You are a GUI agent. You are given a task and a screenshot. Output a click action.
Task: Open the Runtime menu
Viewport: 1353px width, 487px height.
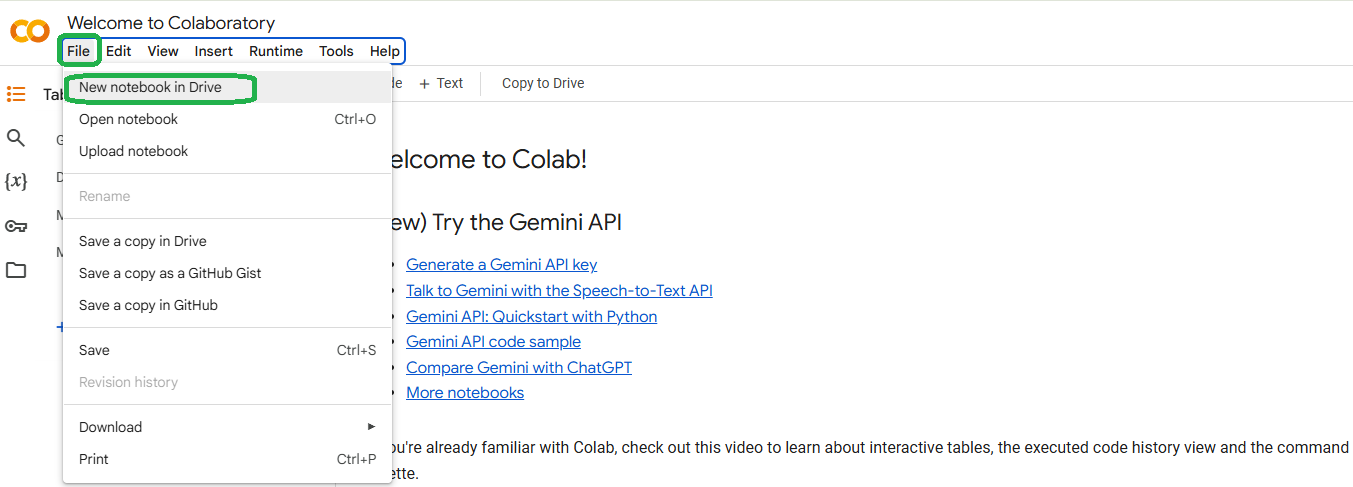(276, 51)
